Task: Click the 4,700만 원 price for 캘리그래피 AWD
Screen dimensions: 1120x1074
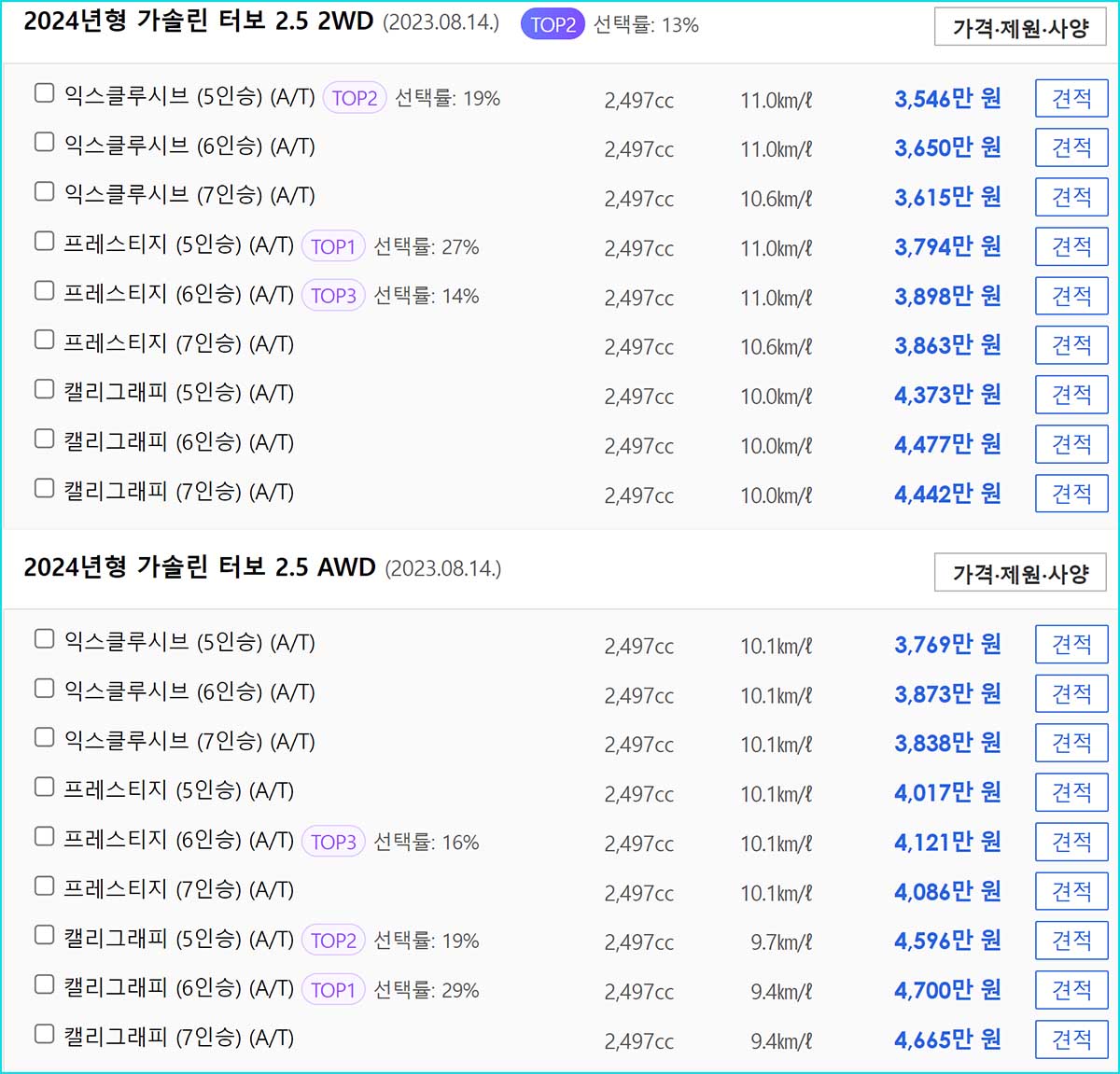Action: pos(945,990)
